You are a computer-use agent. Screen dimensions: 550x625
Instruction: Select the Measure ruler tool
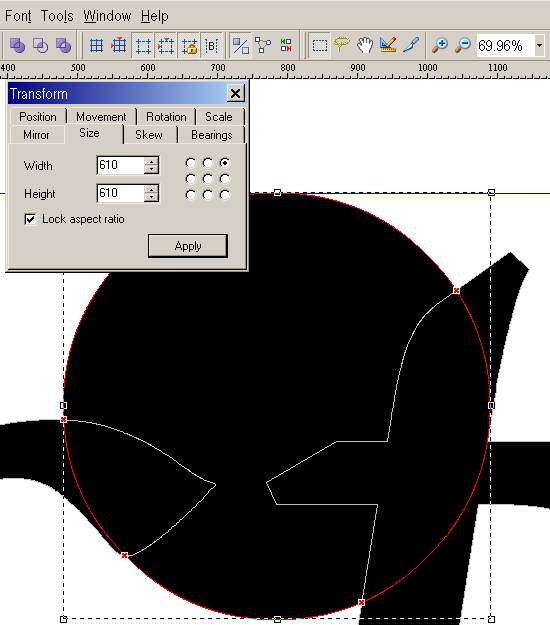click(388, 45)
